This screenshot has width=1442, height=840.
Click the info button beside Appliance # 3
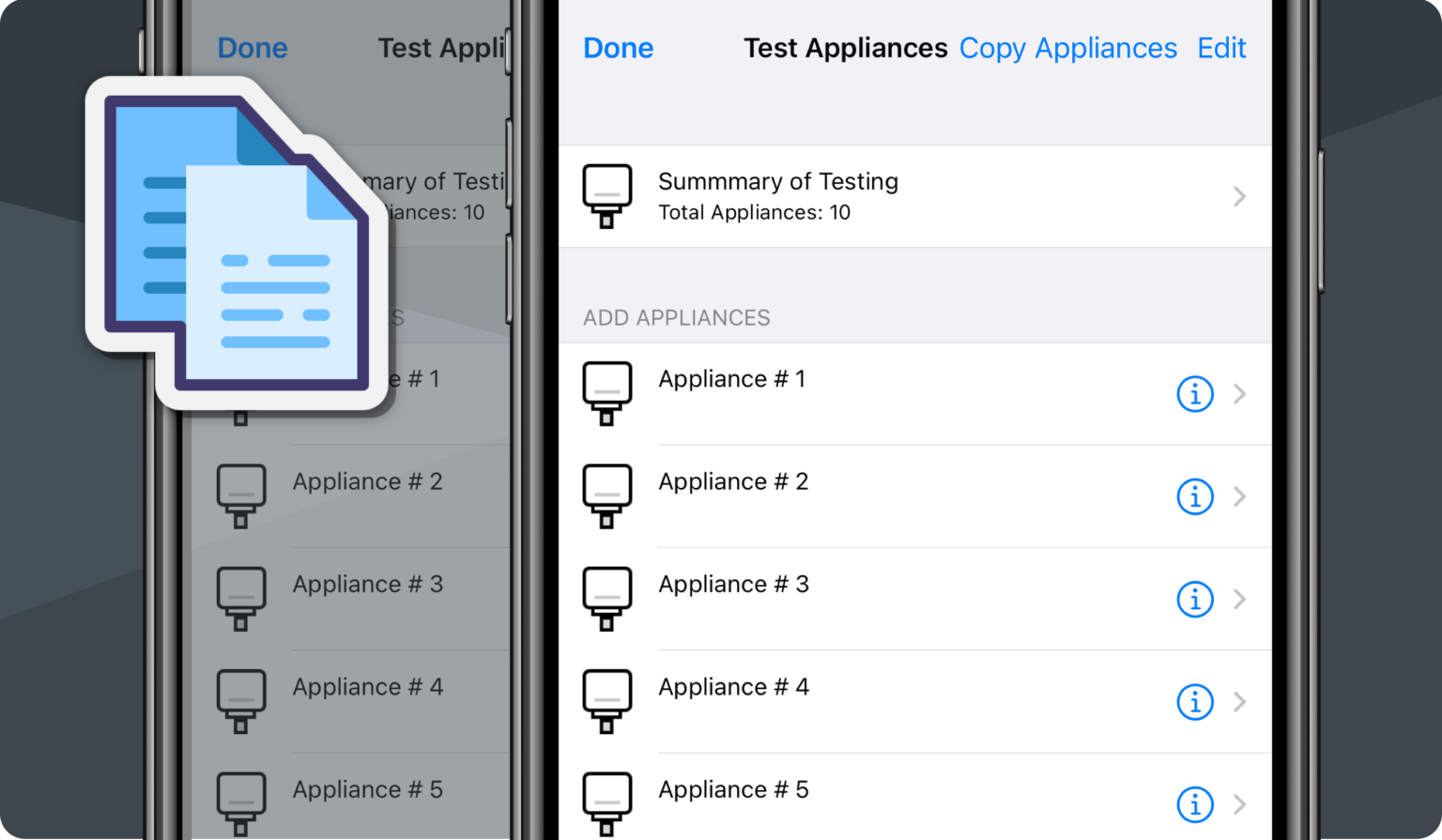[x=1194, y=599]
